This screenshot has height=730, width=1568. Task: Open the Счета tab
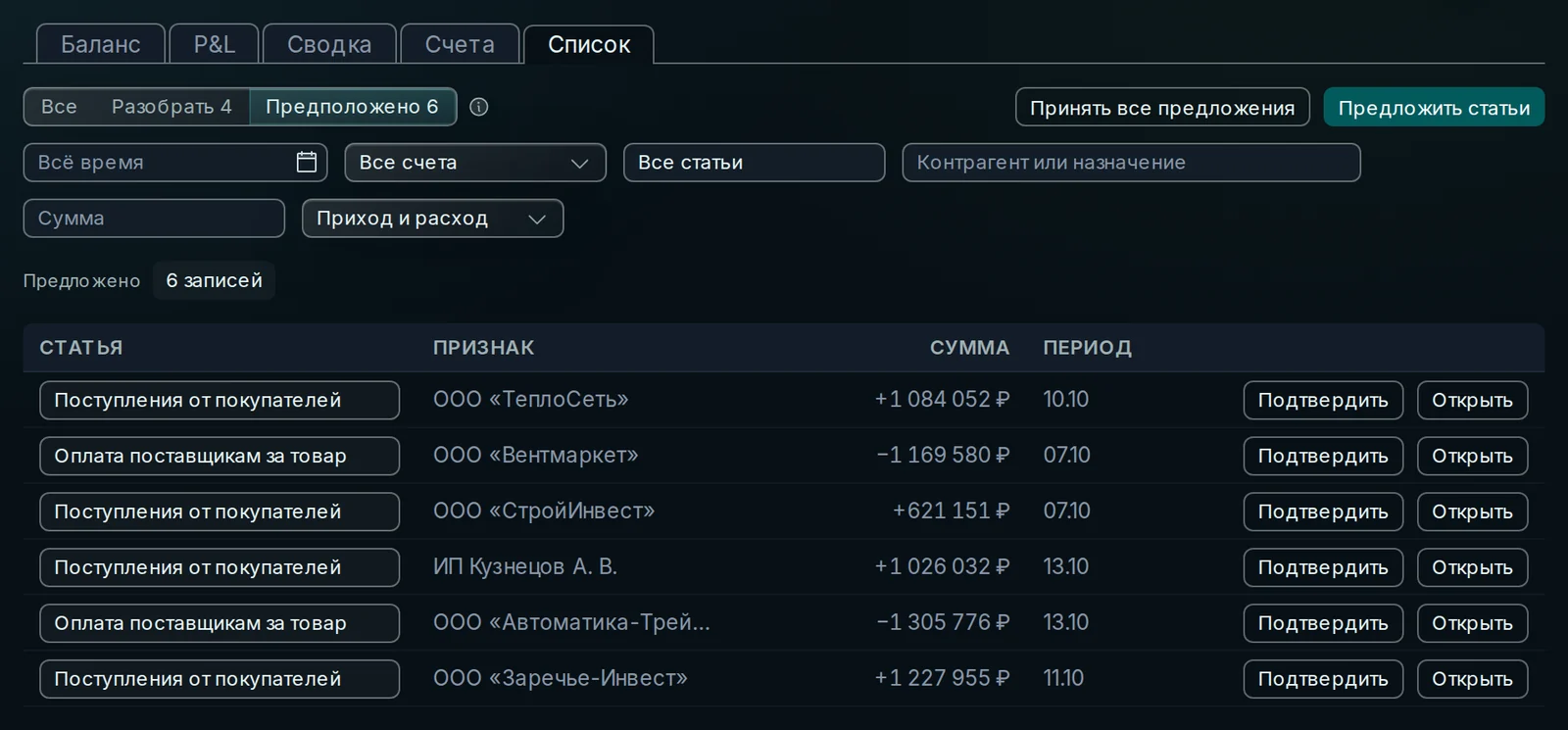click(460, 44)
